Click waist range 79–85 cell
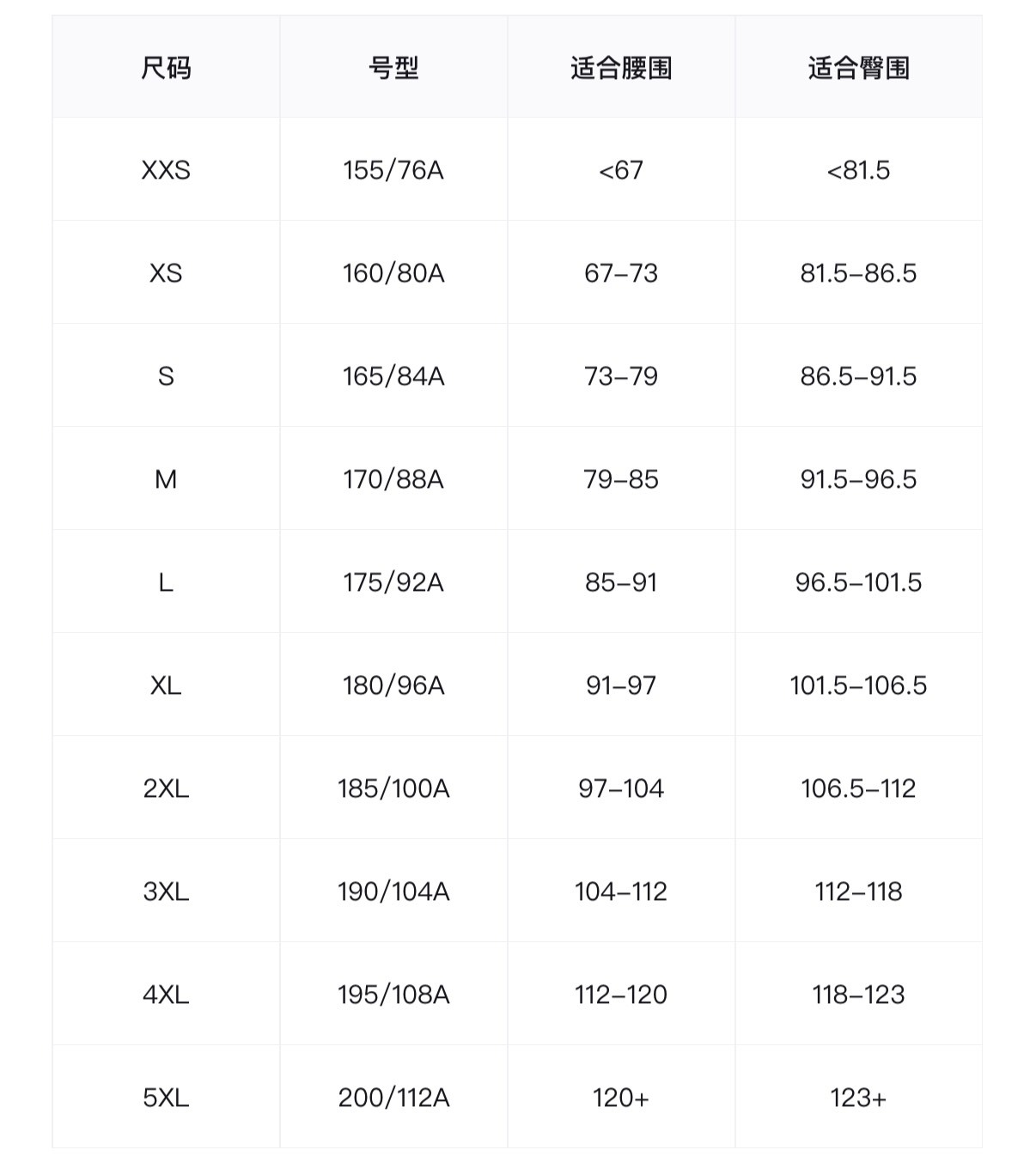The height and width of the screenshot is (1162, 1036). point(621,479)
